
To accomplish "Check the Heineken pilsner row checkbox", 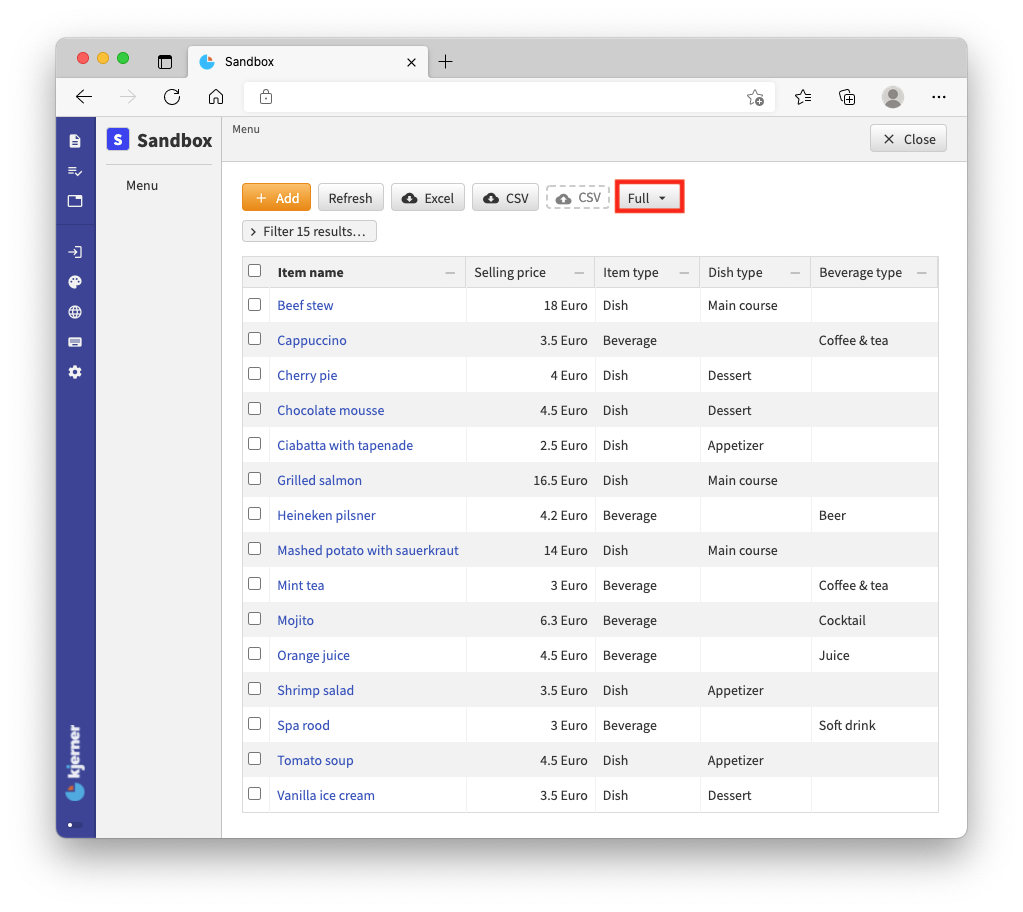I will 254,514.
